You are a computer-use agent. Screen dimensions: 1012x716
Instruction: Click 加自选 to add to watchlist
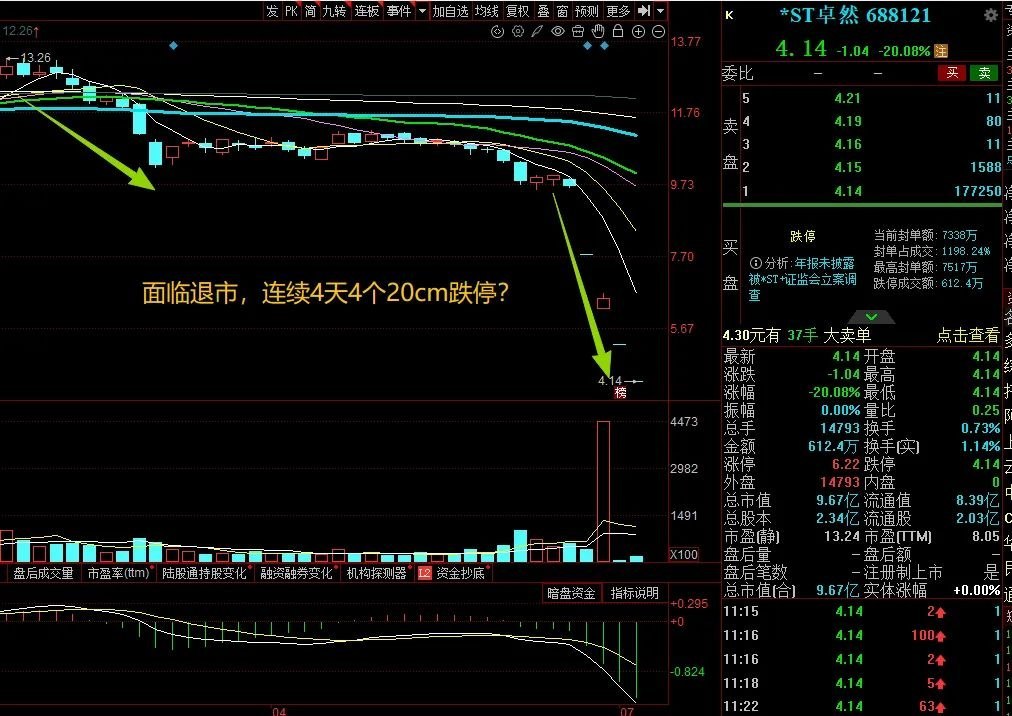(450, 11)
